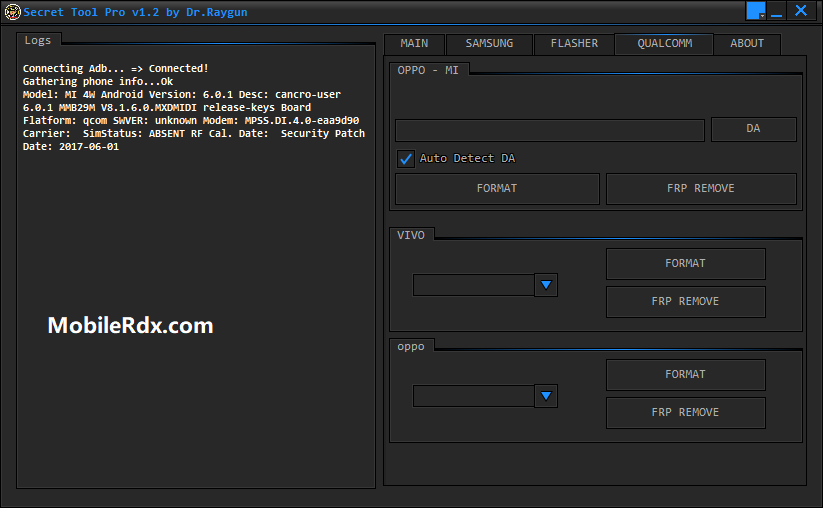Click the 'Connecting Adb... => Connected!' log line
Viewport: 823px width, 508px height.
coord(115,69)
